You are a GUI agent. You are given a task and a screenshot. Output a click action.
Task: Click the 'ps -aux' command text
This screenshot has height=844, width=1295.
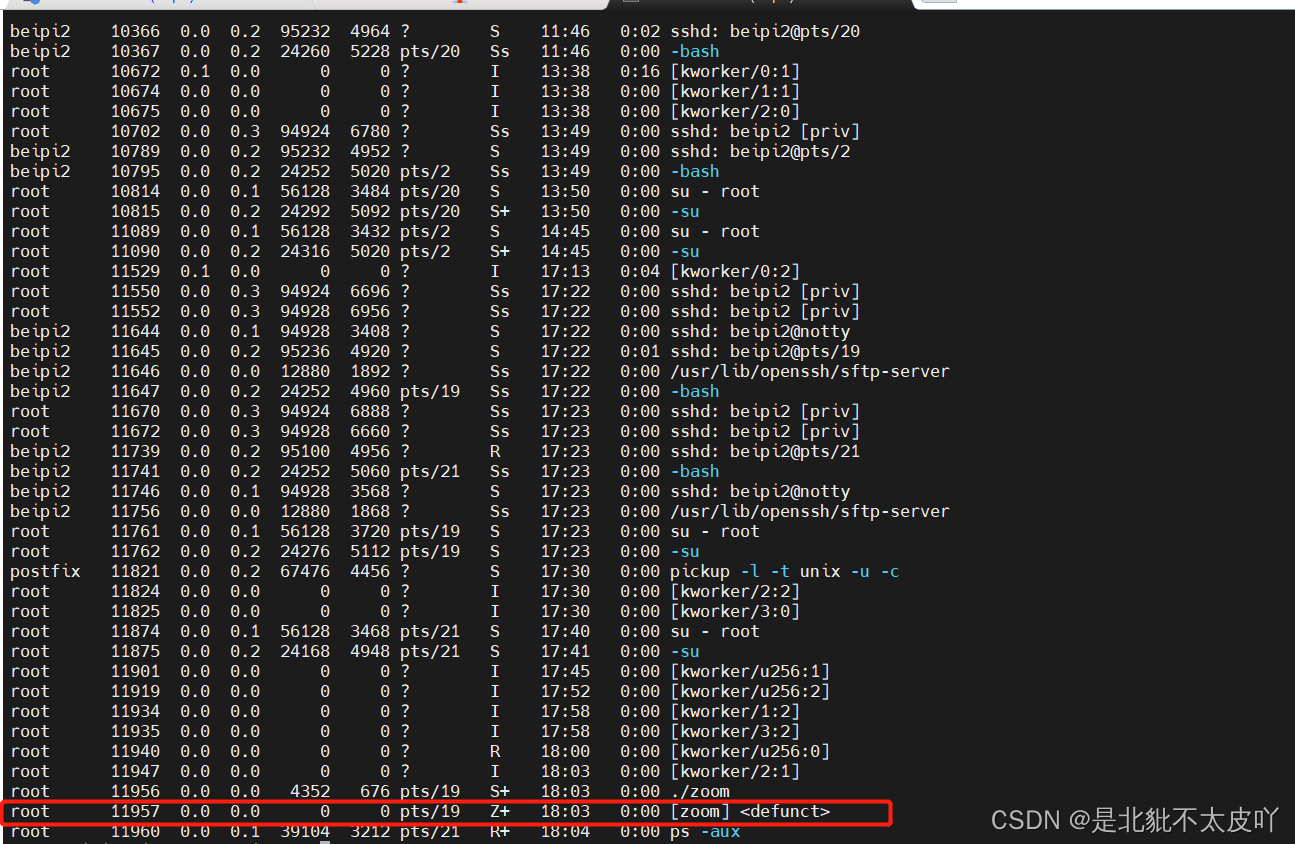click(x=705, y=831)
